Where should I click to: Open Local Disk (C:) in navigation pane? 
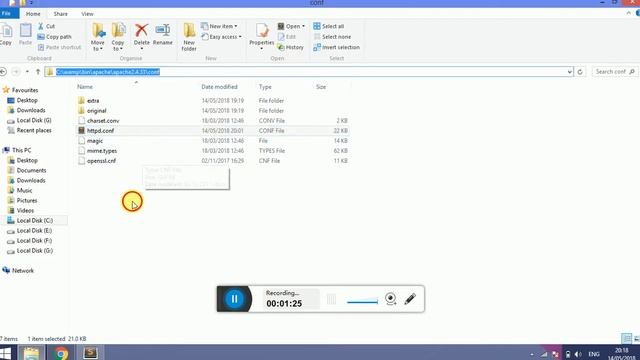35,220
